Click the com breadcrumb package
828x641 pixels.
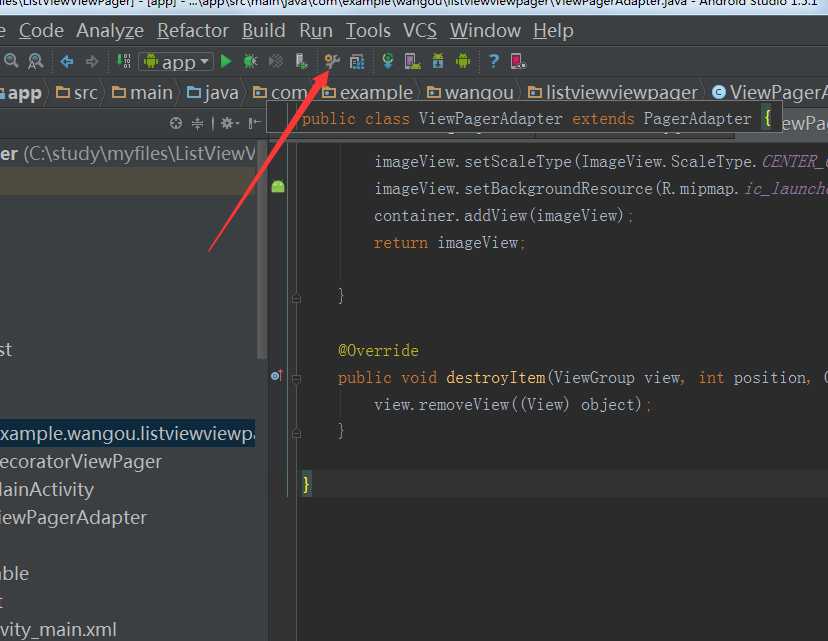280,93
